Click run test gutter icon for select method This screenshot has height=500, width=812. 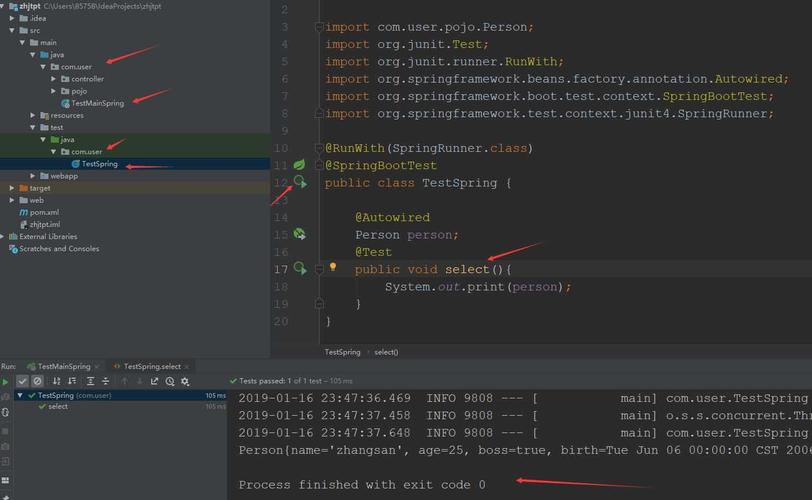[x=299, y=268]
